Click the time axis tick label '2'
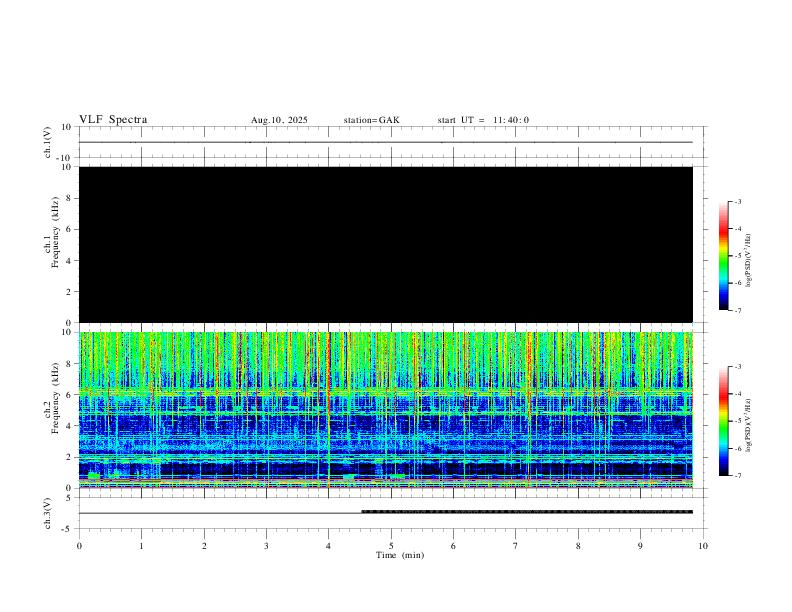 [204, 546]
